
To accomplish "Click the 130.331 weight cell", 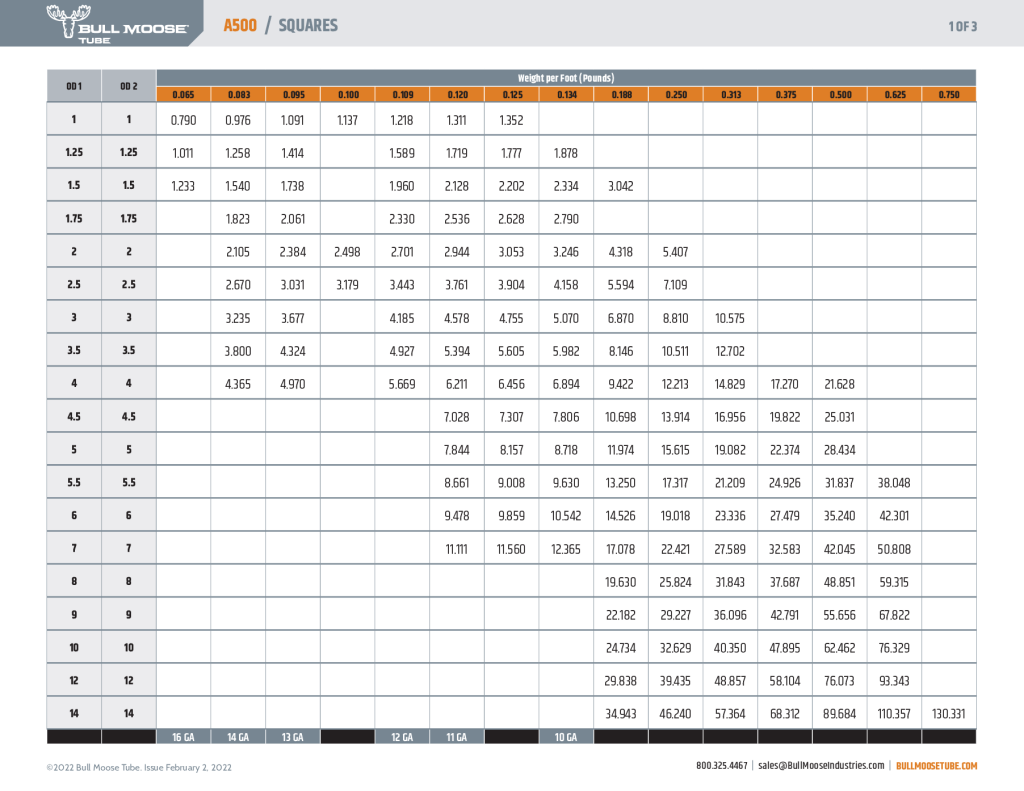I will coord(948,714).
